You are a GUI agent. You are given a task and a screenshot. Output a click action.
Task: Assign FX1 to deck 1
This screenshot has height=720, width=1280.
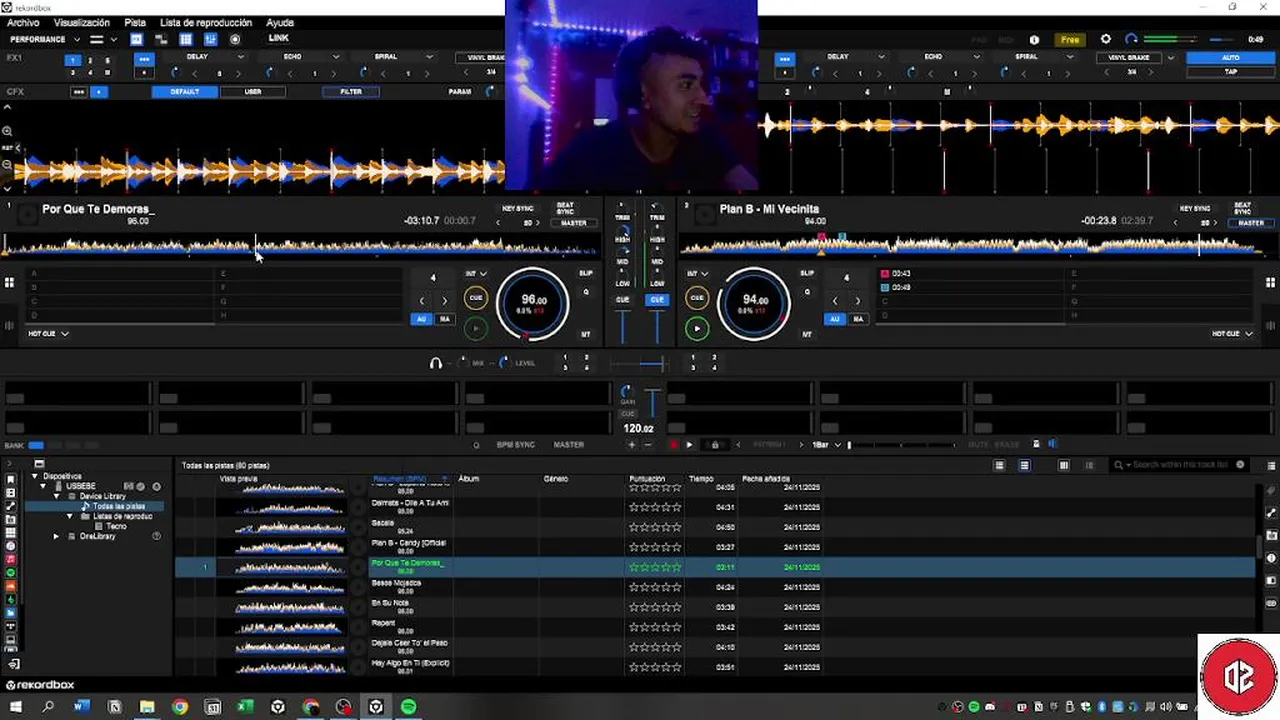(x=72, y=60)
